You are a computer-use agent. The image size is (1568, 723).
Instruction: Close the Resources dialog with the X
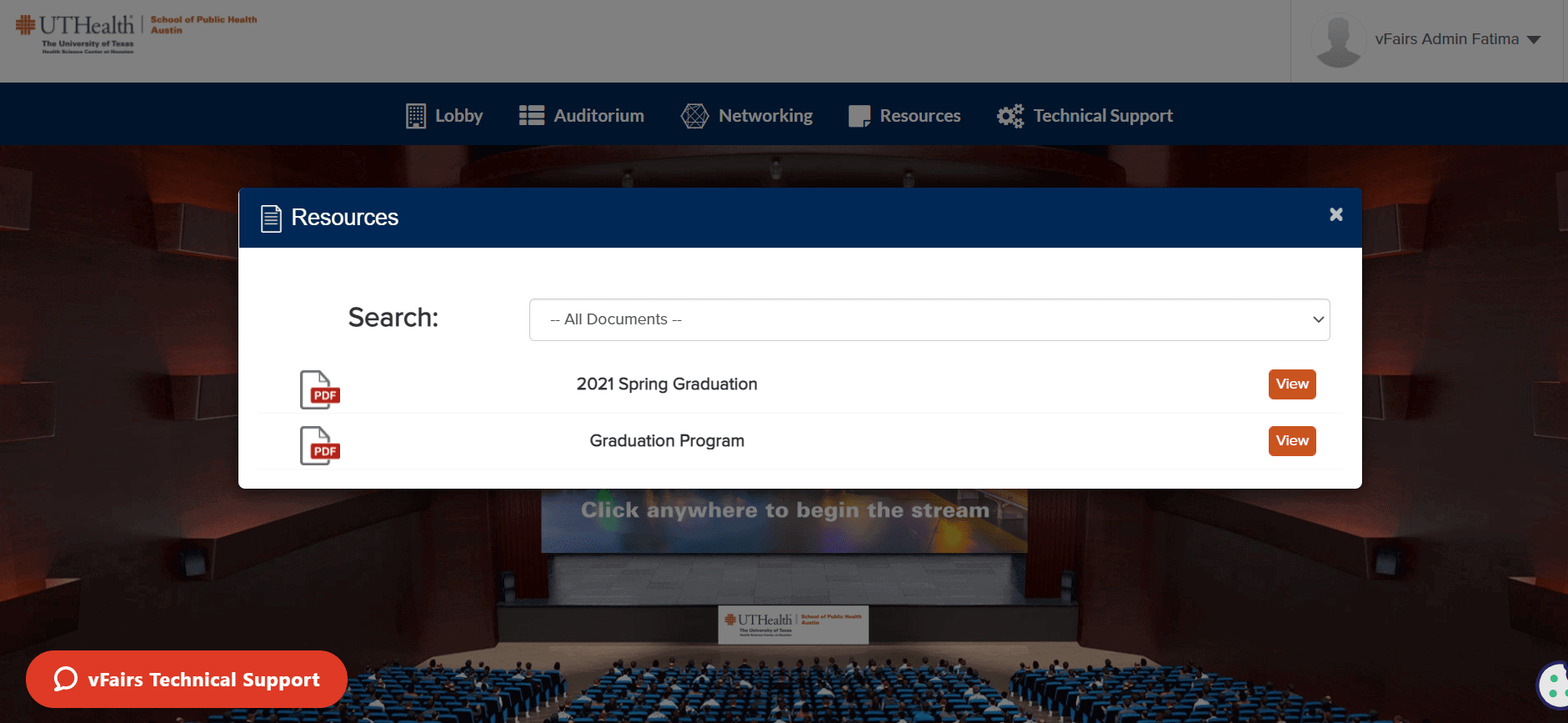pyautogui.click(x=1335, y=214)
